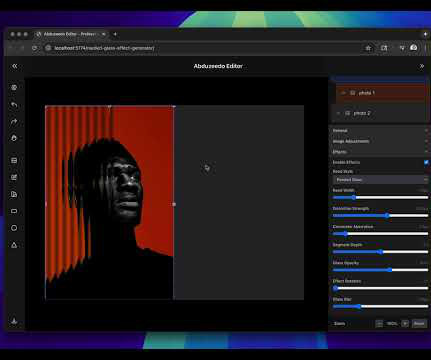Viewport: 431px width, 360px height.
Task: Click the Reset zoom button
Action: pos(419,323)
